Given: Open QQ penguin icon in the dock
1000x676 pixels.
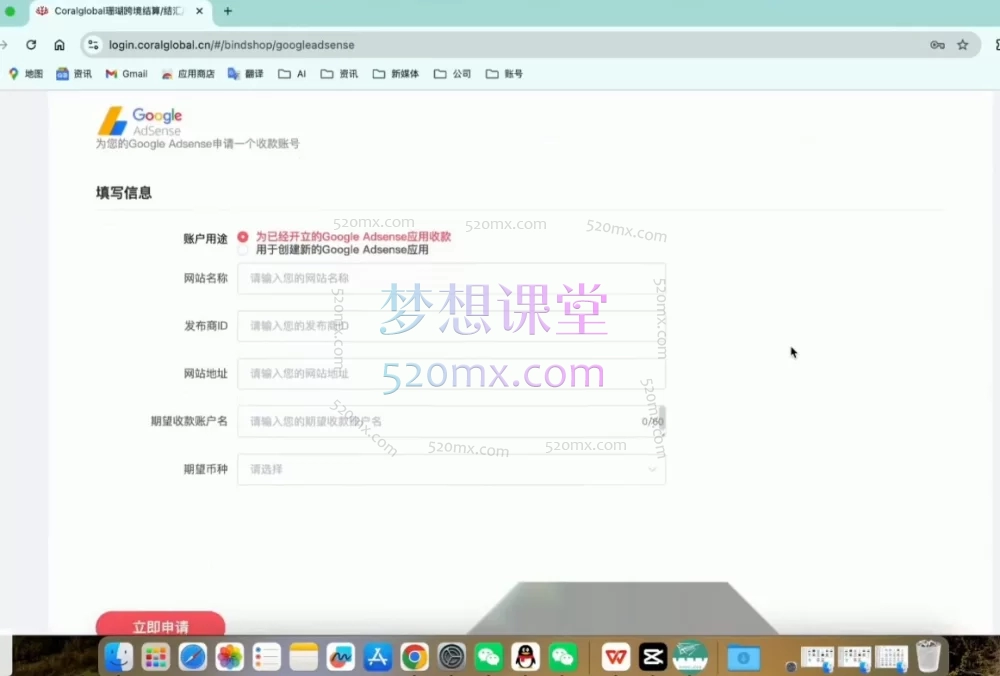Looking at the screenshot, I should [x=526, y=657].
